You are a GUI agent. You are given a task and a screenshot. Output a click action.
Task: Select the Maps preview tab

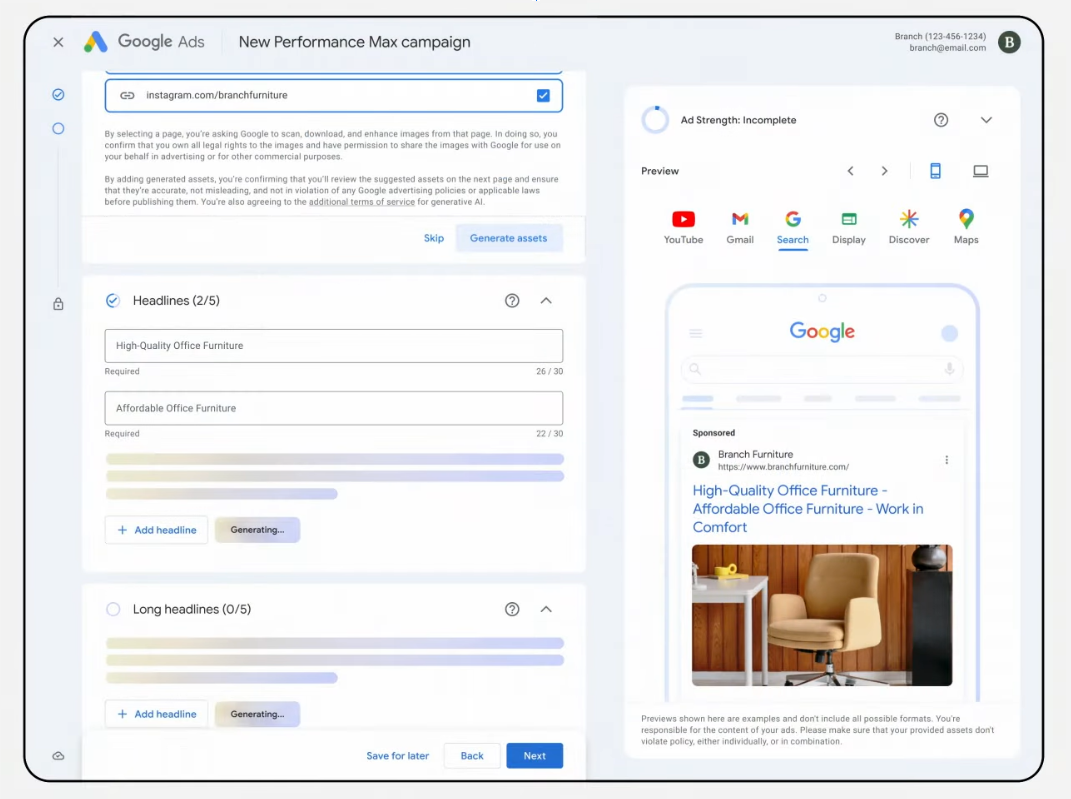coord(966,227)
